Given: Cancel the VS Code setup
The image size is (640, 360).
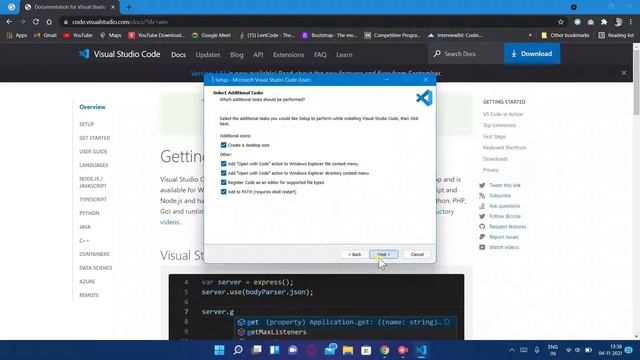Looking at the screenshot, I should (x=417, y=254).
